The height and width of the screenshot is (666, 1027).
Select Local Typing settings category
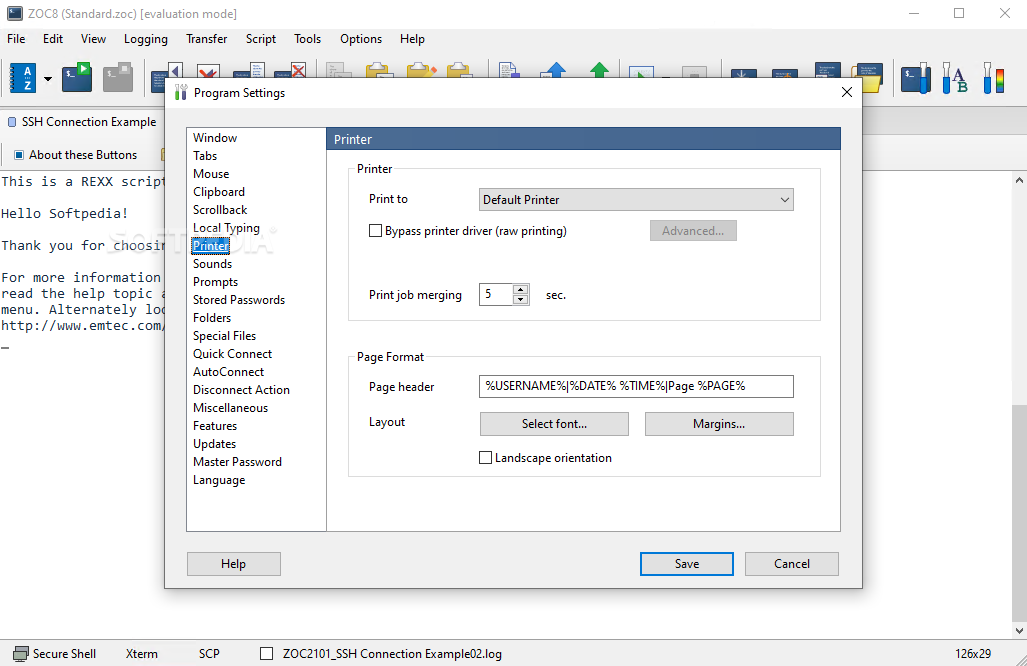pyautogui.click(x=226, y=228)
